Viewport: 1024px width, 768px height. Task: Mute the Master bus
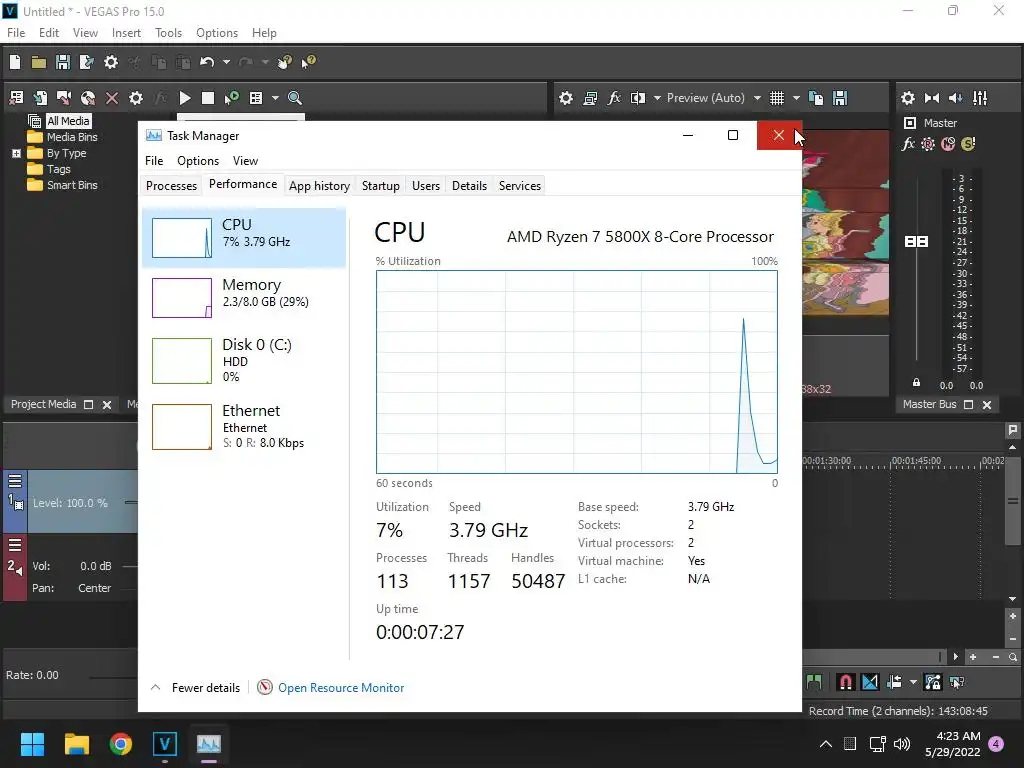[948, 144]
